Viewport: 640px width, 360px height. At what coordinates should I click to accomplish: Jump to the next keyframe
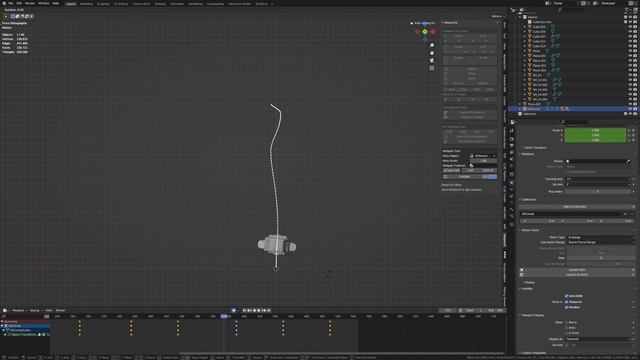pyautogui.click(x=264, y=311)
